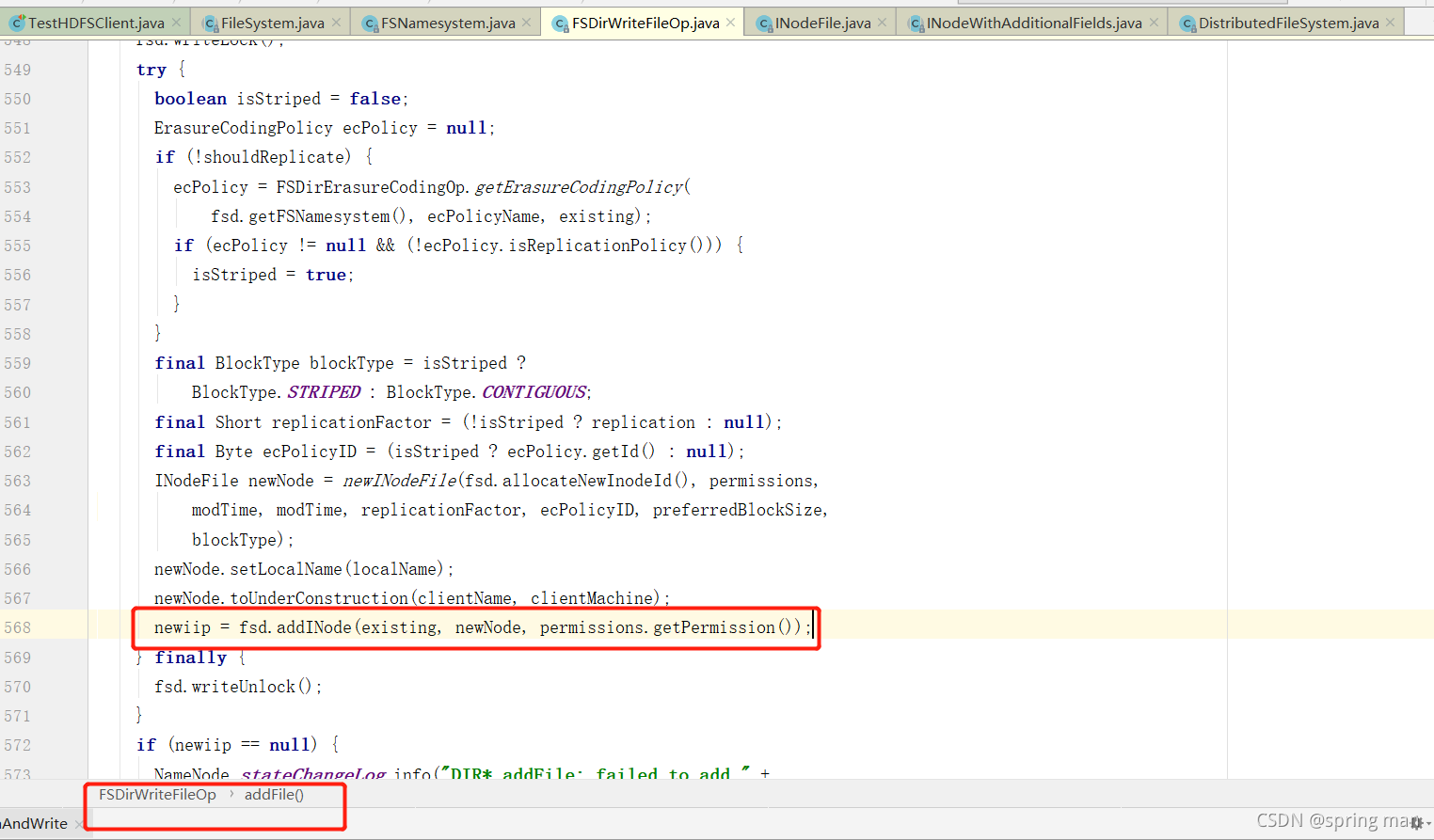Close the FSDirWriteFileOp.java tab
Viewport: 1434px width, 840px height.
pyautogui.click(x=730, y=23)
